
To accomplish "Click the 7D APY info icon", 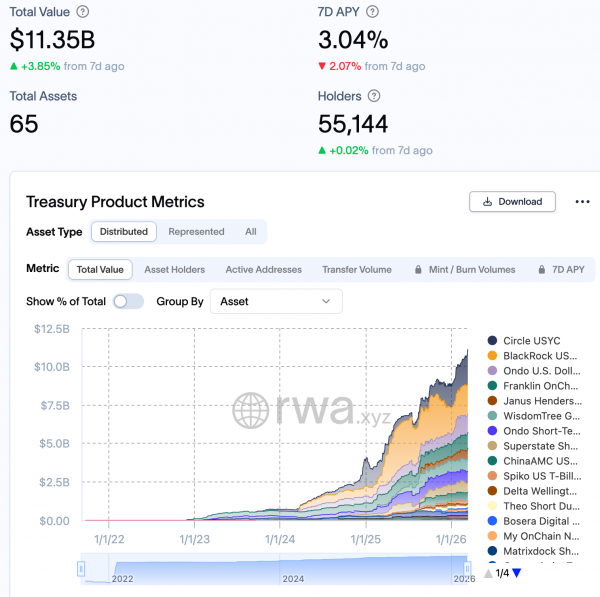I will point(372,11).
